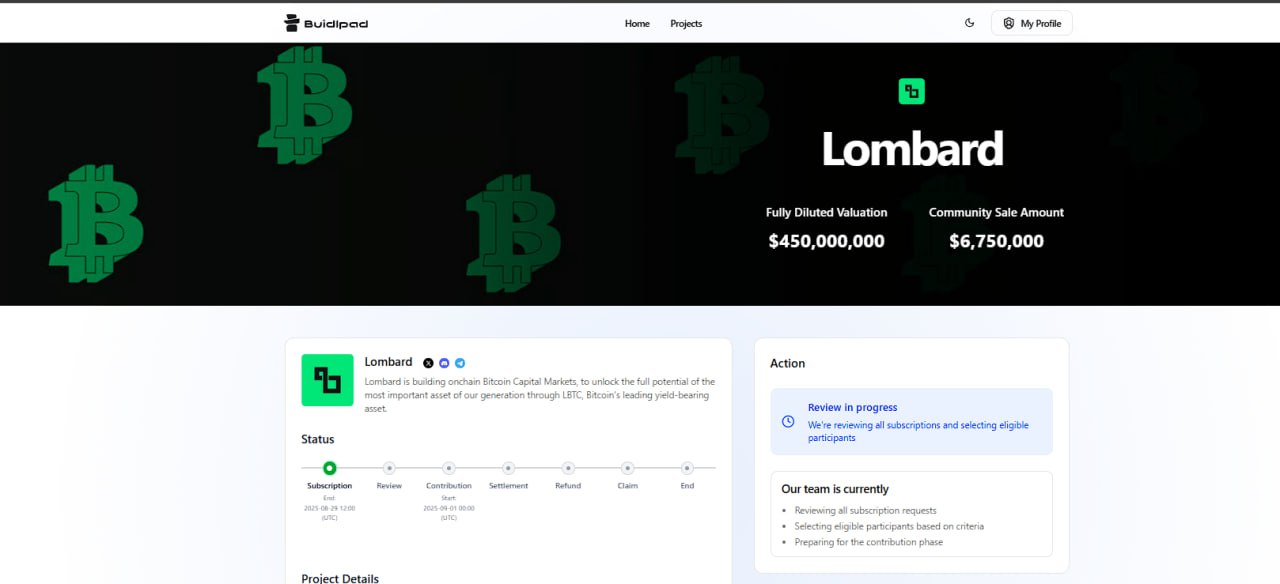The width and height of the screenshot is (1280, 584).
Task: Click the Lombard hero title text
Action: coord(912,149)
